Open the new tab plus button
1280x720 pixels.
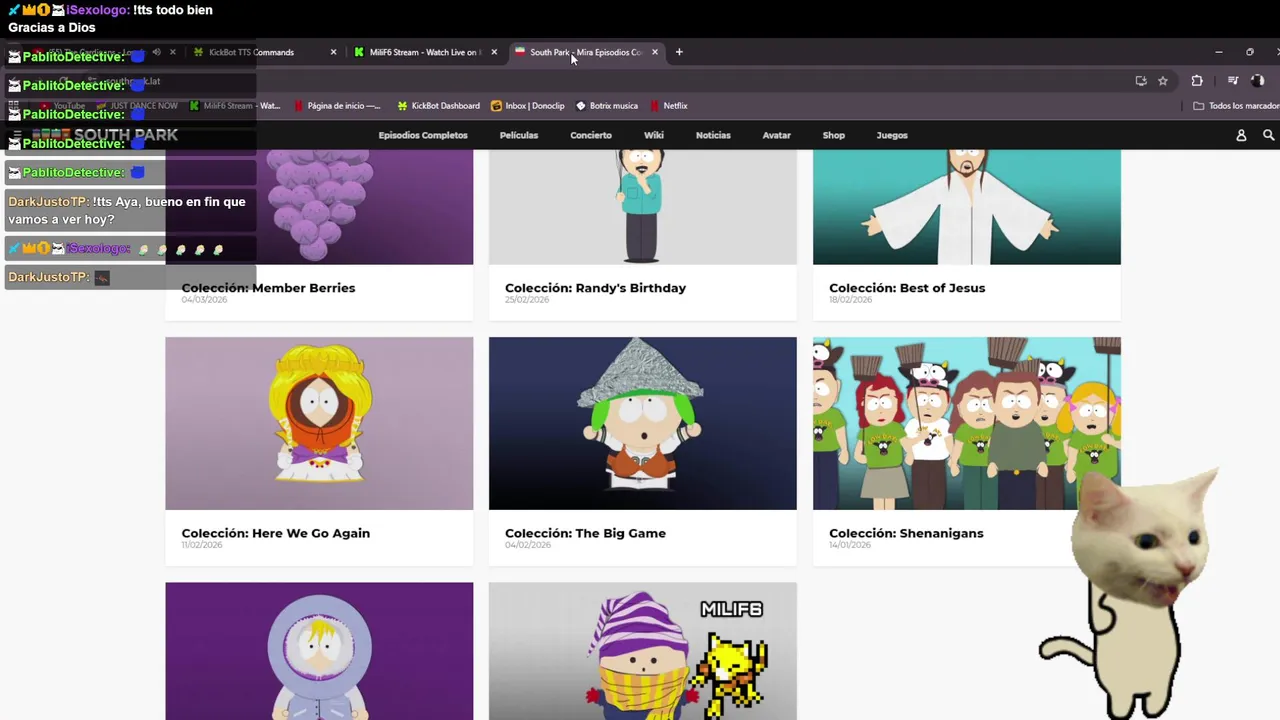click(x=679, y=52)
